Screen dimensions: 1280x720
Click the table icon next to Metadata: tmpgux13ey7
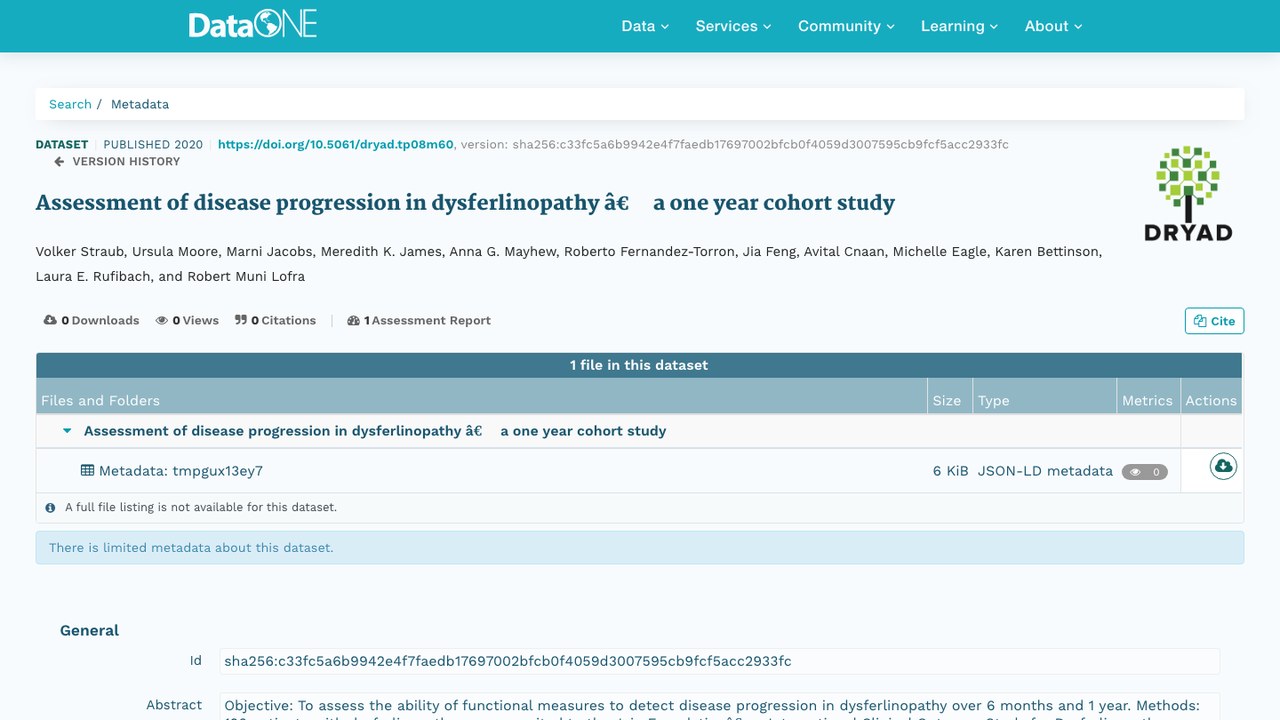click(x=88, y=470)
